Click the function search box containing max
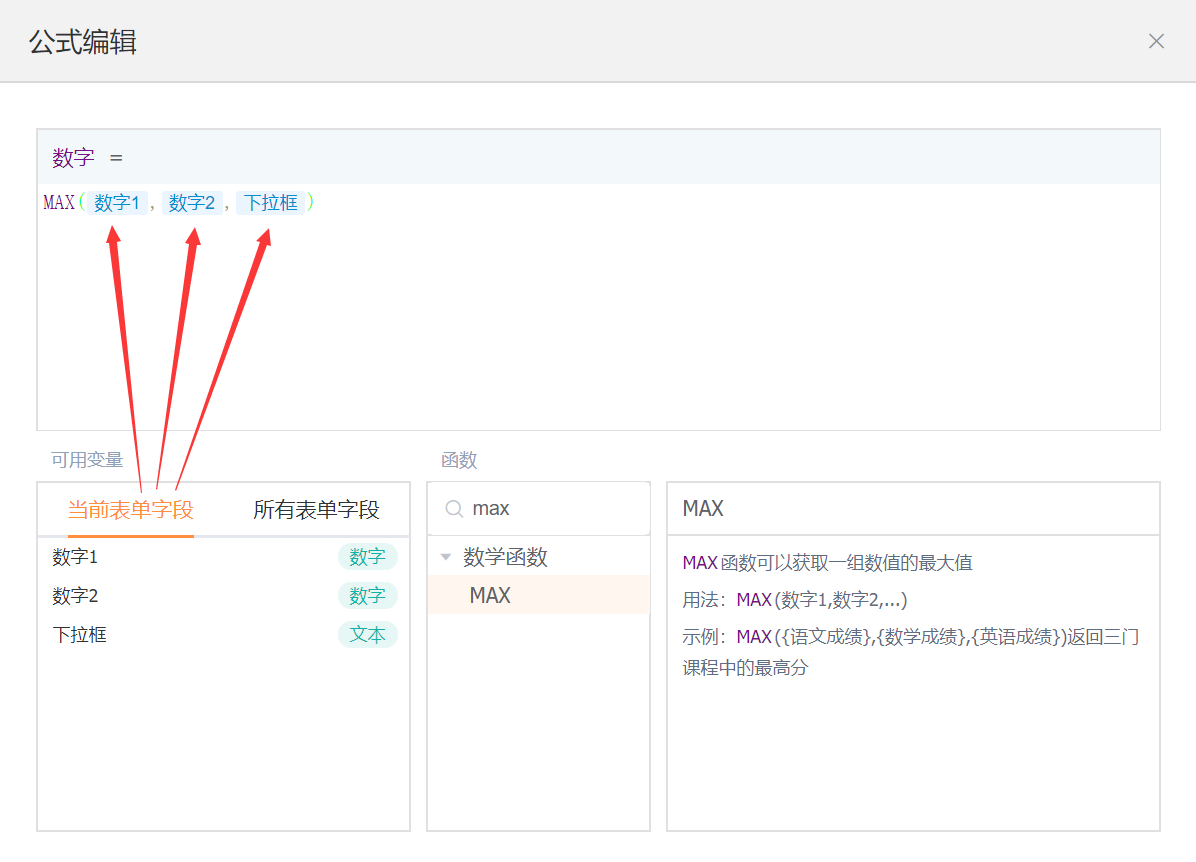This screenshot has height=862, width=1196. [x=539, y=509]
